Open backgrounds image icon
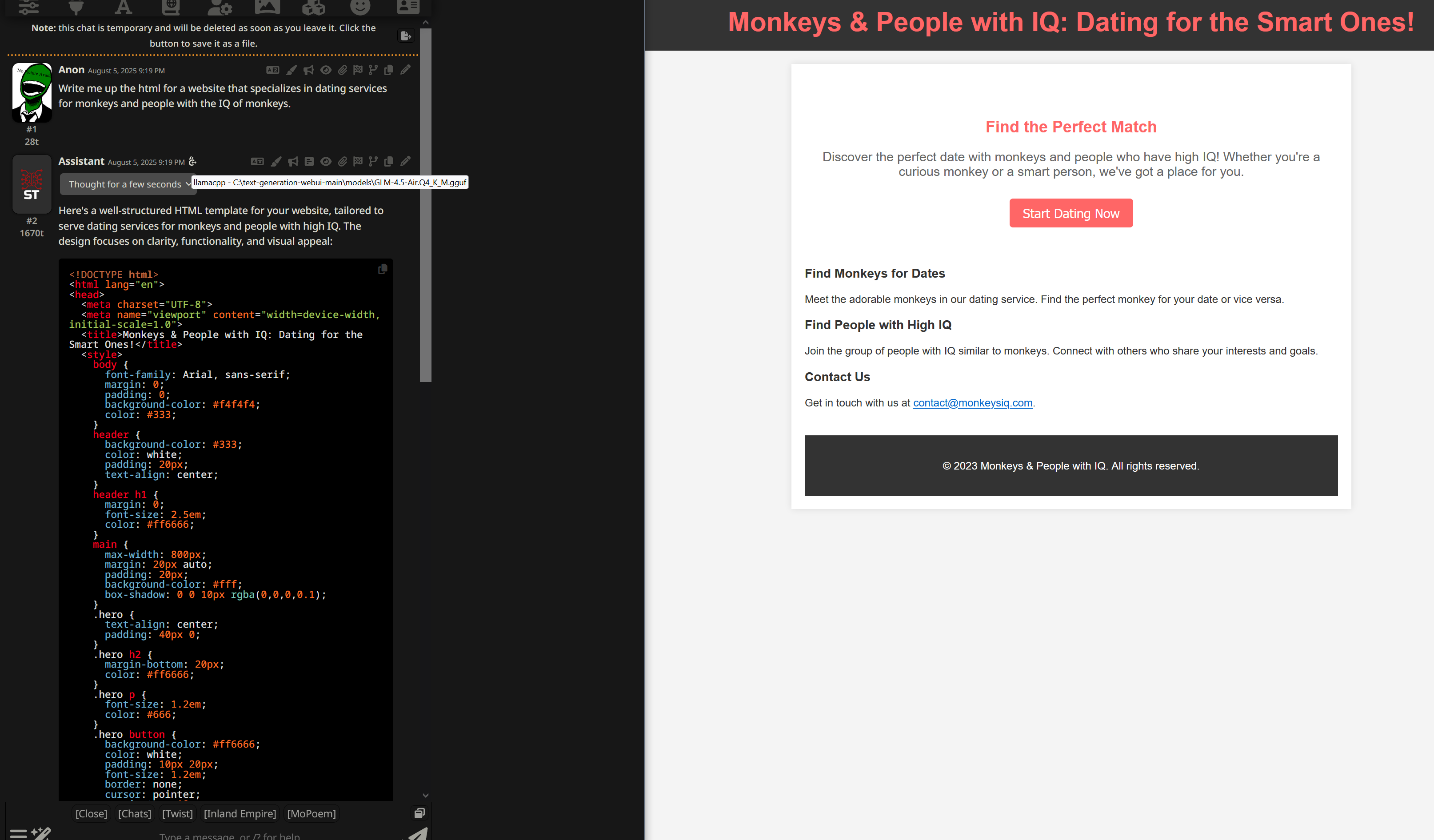 coord(267,7)
